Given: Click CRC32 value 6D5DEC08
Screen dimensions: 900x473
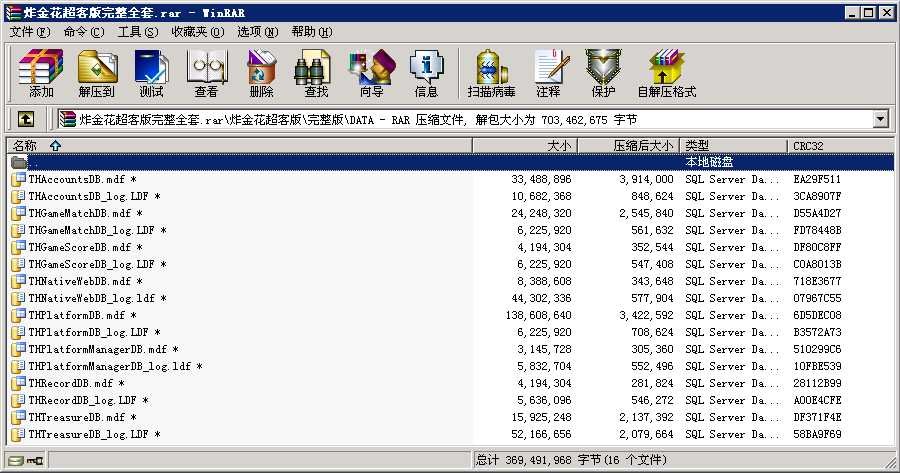Looking at the screenshot, I should [x=817, y=315].
